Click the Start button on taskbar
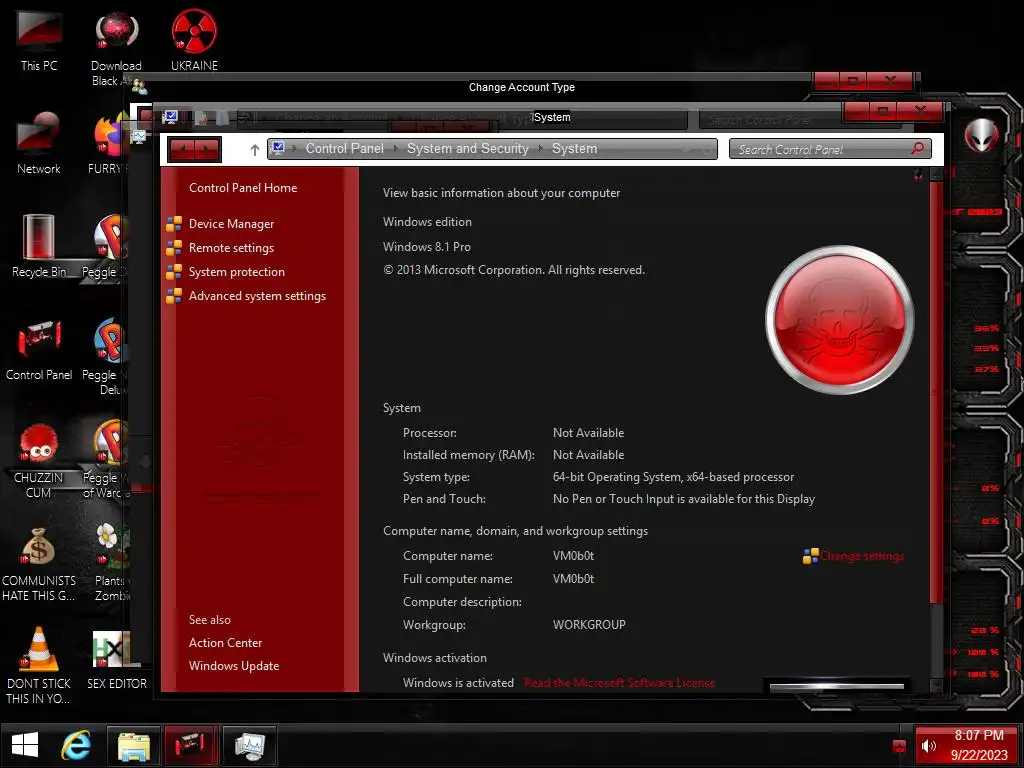Image resolution: width=1024 pixels, height=768 pixels. [x=25, y=745]
